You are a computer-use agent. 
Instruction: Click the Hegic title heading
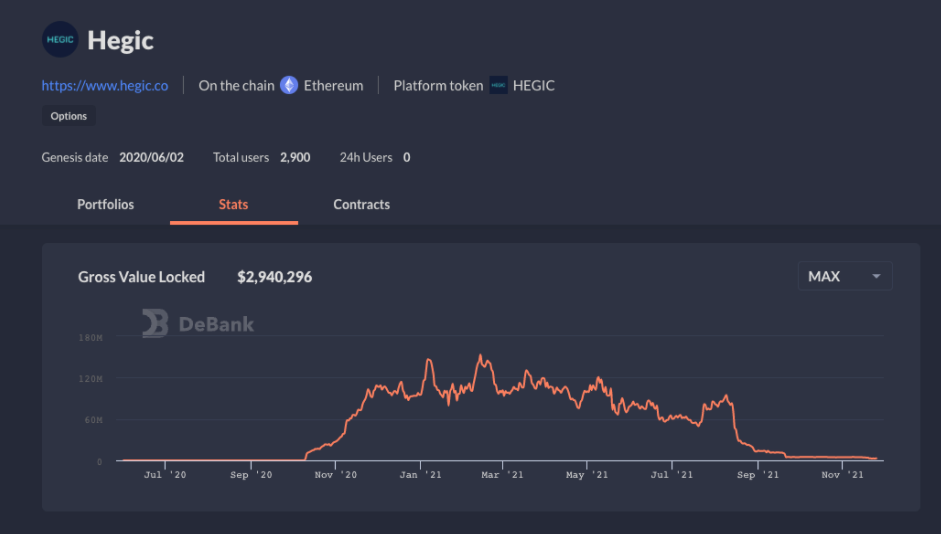(120, 41)
